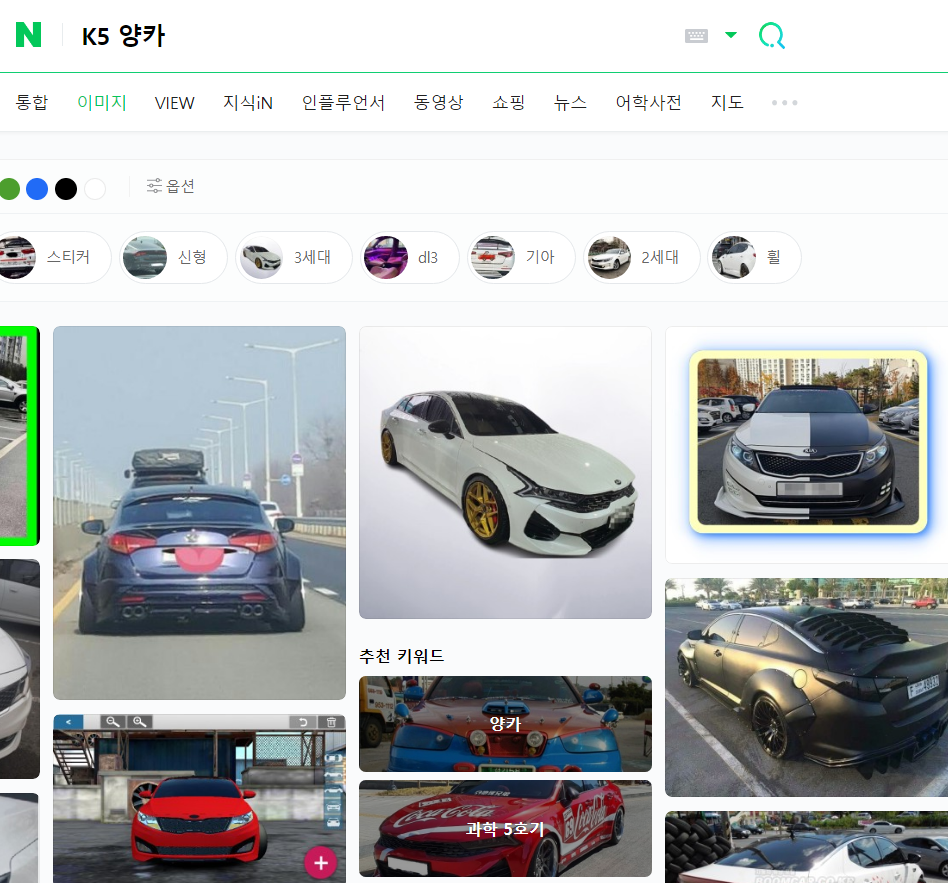948x883 pixels.
Task: Click the pink plus button on red car image
Action: click(321, 862)
